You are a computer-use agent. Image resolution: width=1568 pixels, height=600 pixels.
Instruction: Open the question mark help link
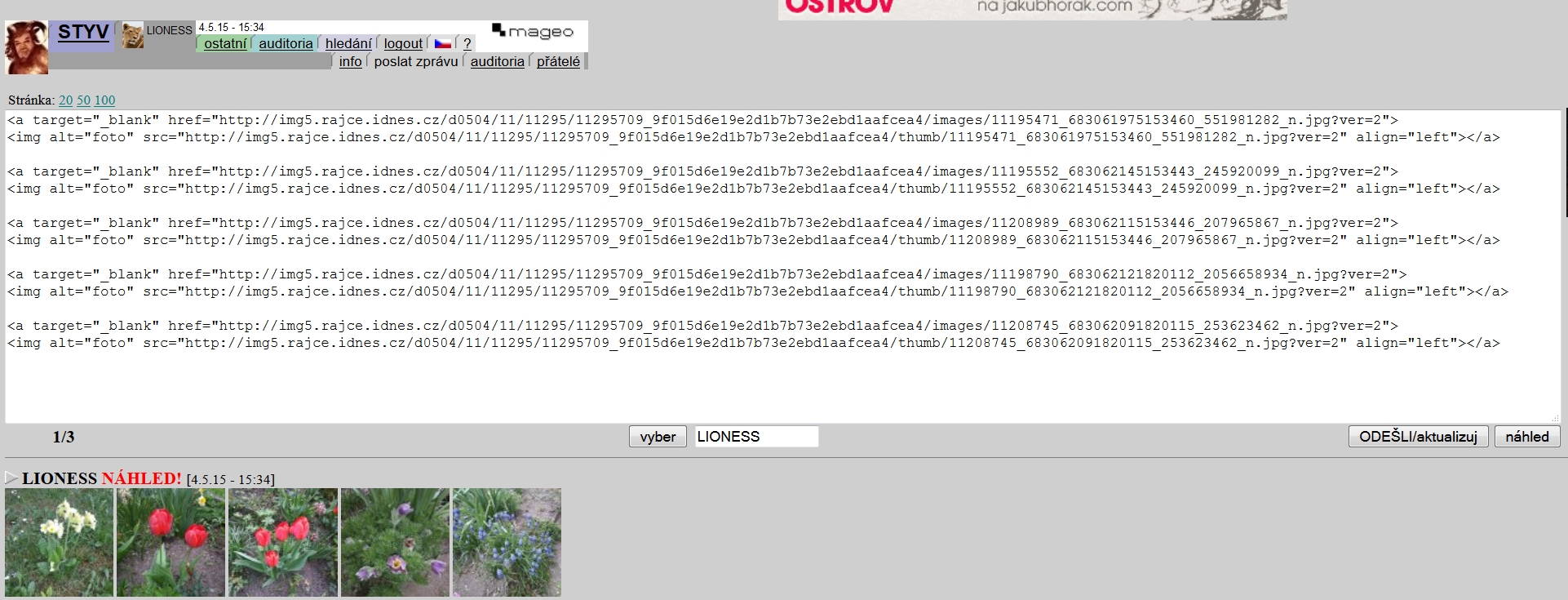point(467,43)
